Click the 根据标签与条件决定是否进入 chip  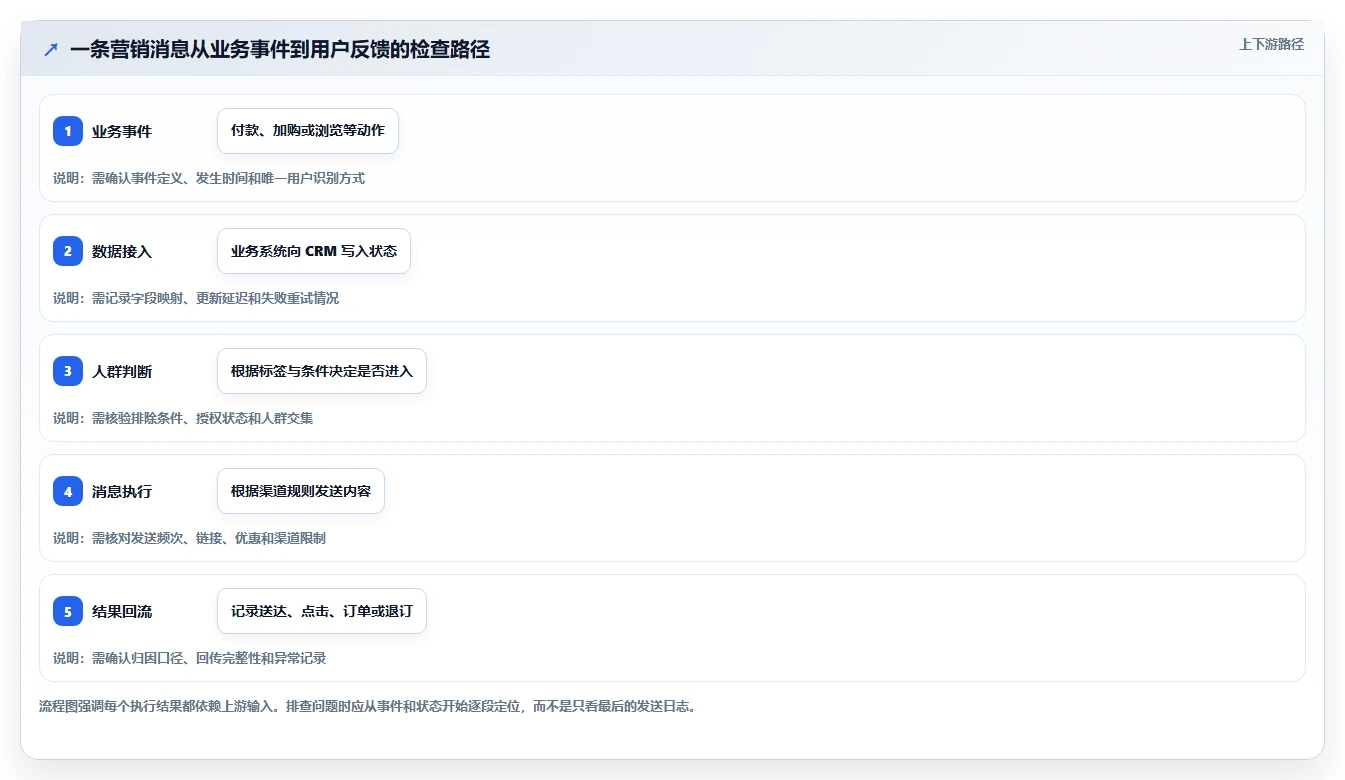click(322, 371)
